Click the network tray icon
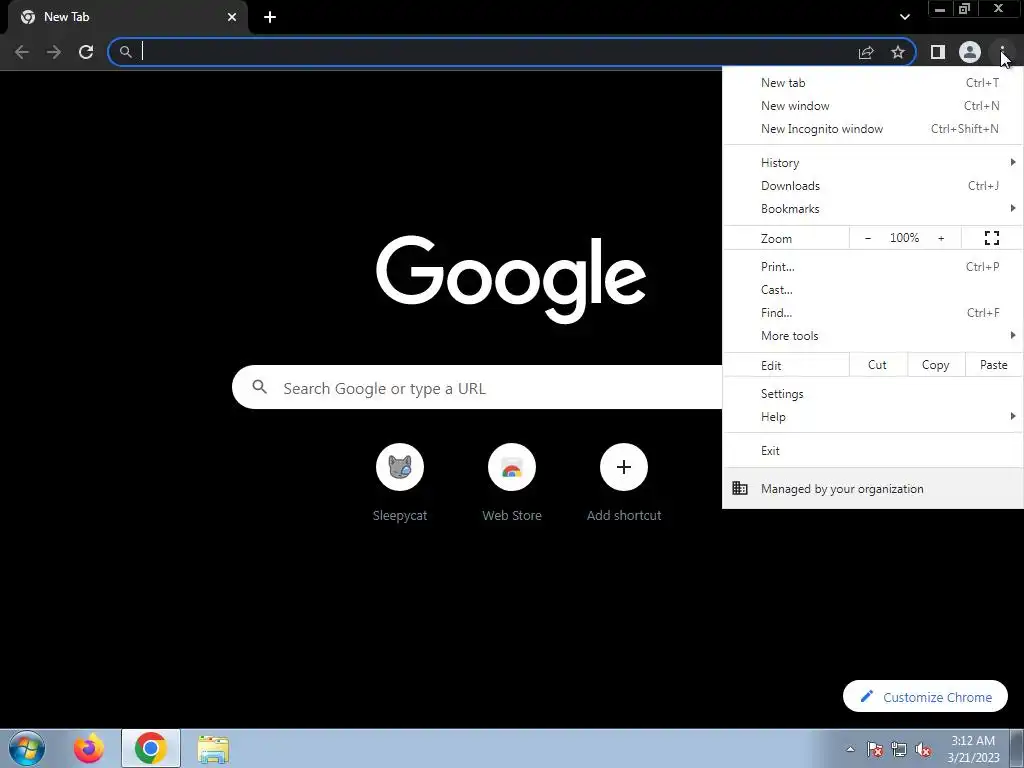1024x768 pixels. coord(899,749)
